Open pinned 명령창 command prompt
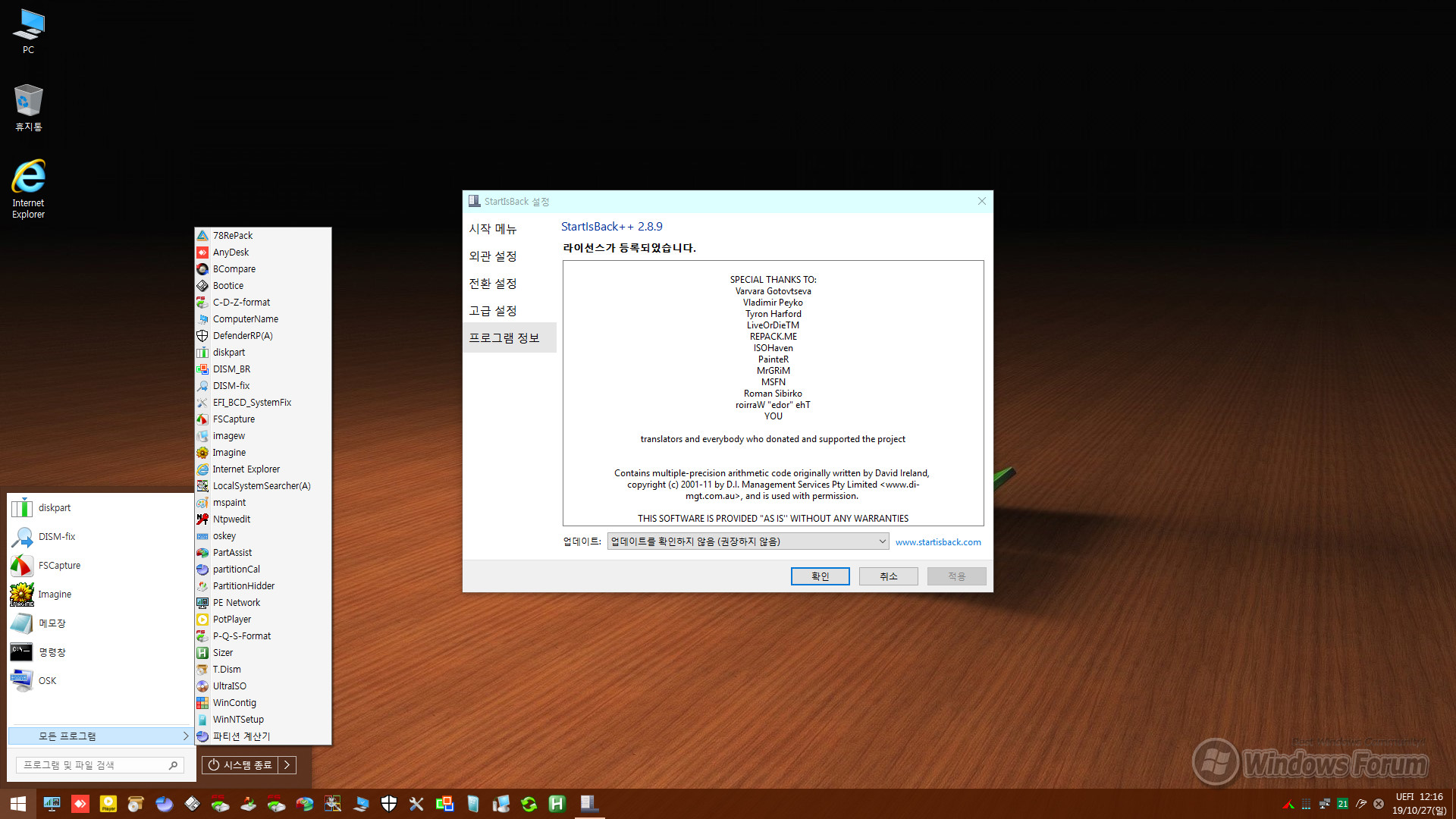Image resolution: width=1456 pixels, height=819 pixels. coord(99,652)
